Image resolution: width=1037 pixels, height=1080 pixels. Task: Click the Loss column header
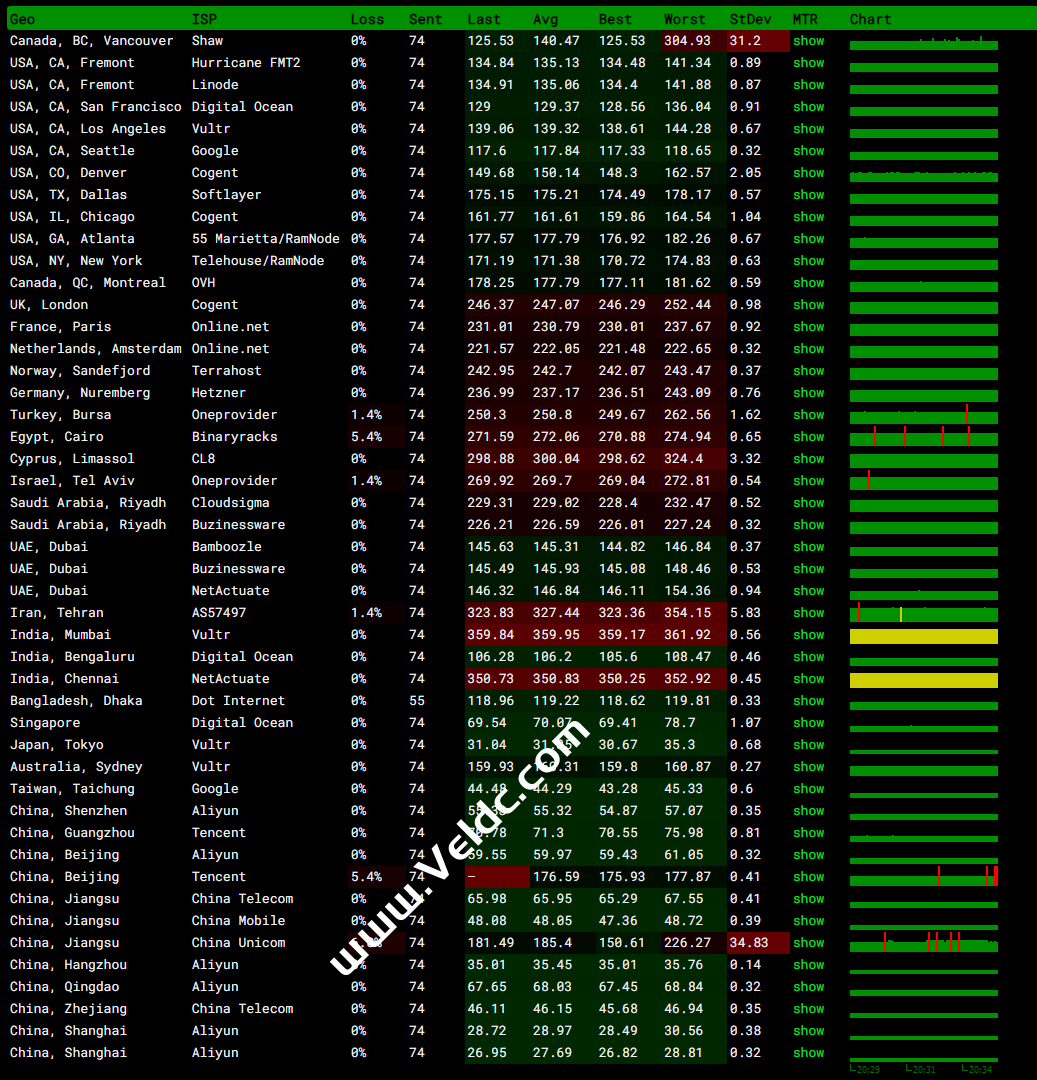(x=367, y=19)
